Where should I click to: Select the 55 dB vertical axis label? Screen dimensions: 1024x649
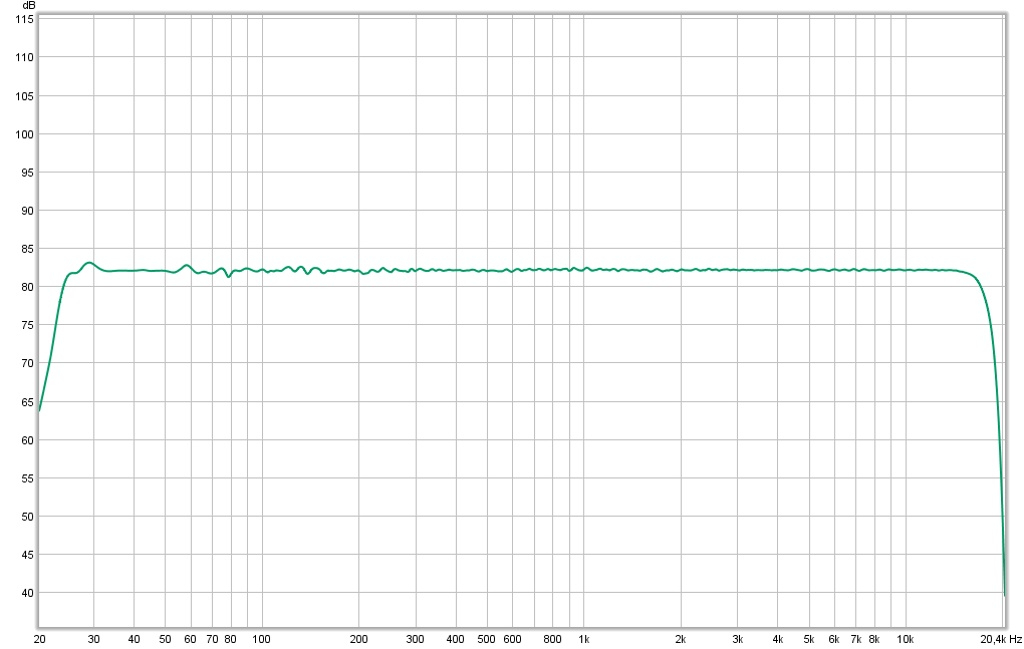coord(27,479)
